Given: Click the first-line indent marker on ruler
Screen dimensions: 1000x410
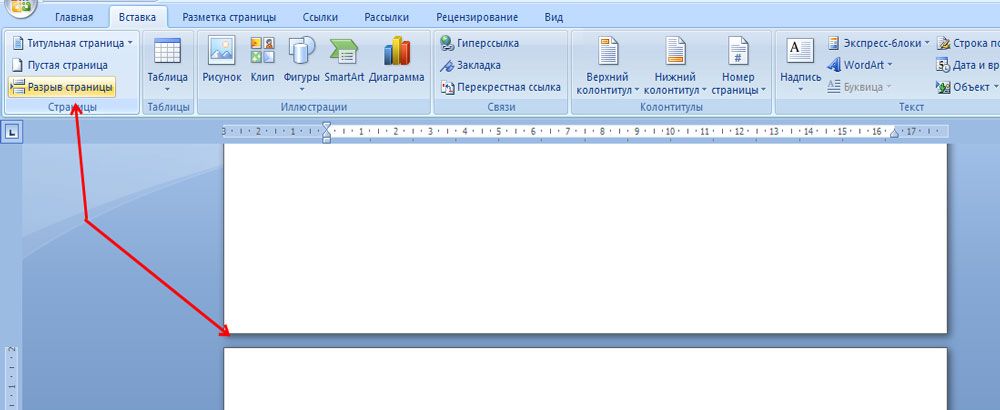Looking at the screenshot, I should coord(326,126).
